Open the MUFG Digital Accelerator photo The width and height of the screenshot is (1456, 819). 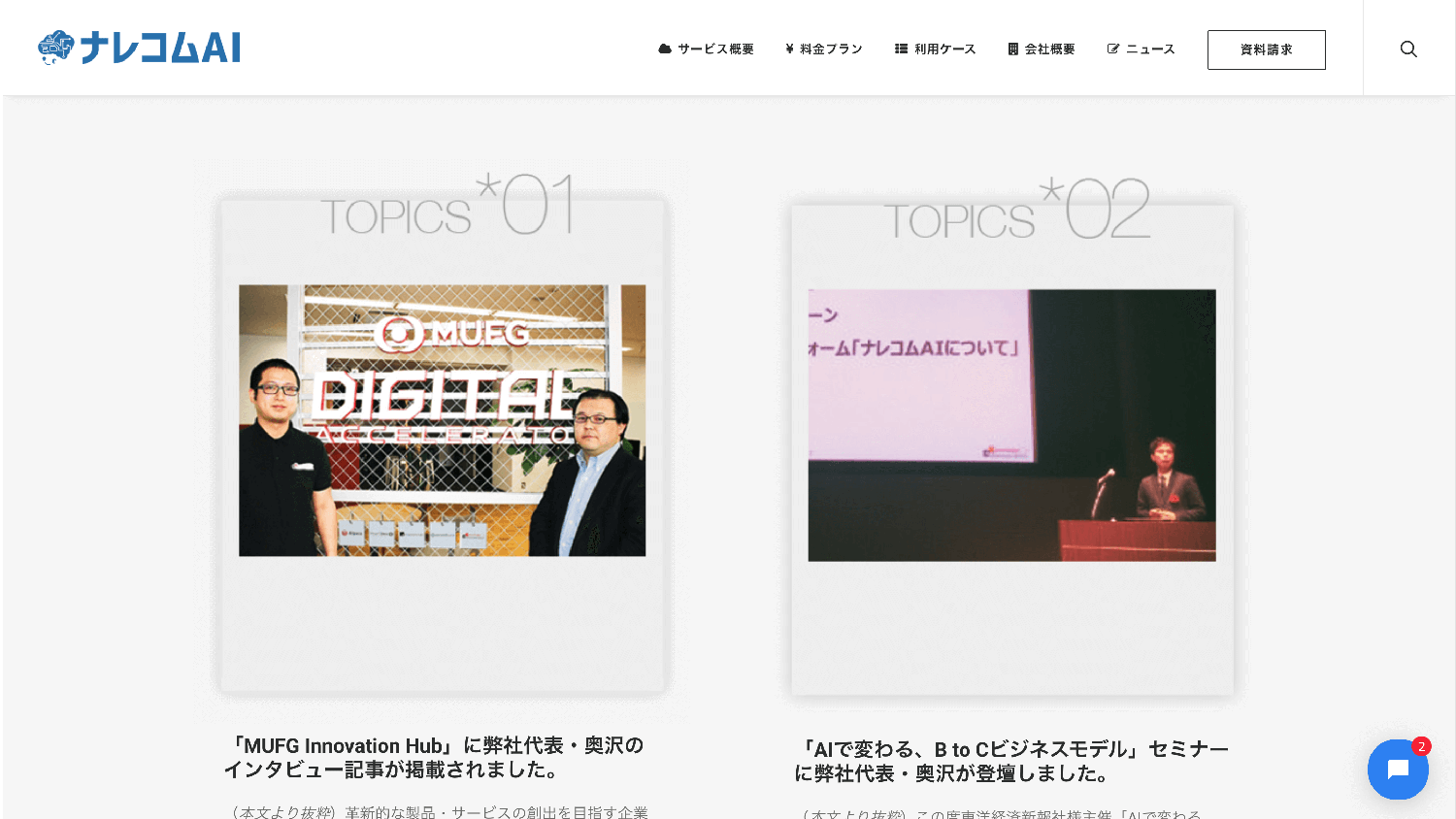443,420
